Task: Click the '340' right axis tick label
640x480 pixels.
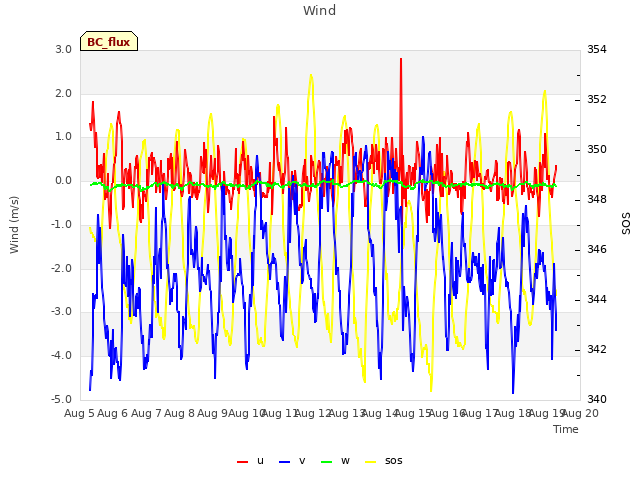Action: point(597,399)
